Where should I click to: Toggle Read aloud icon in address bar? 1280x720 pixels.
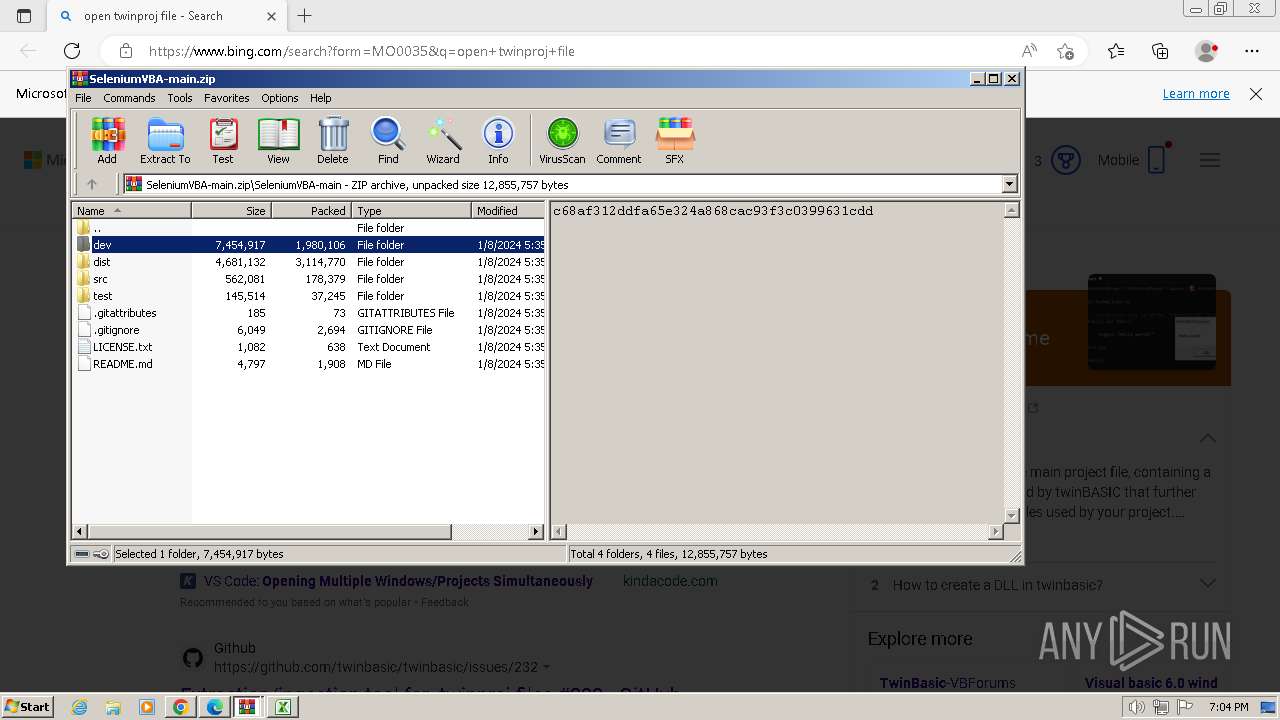(1029, 51)
